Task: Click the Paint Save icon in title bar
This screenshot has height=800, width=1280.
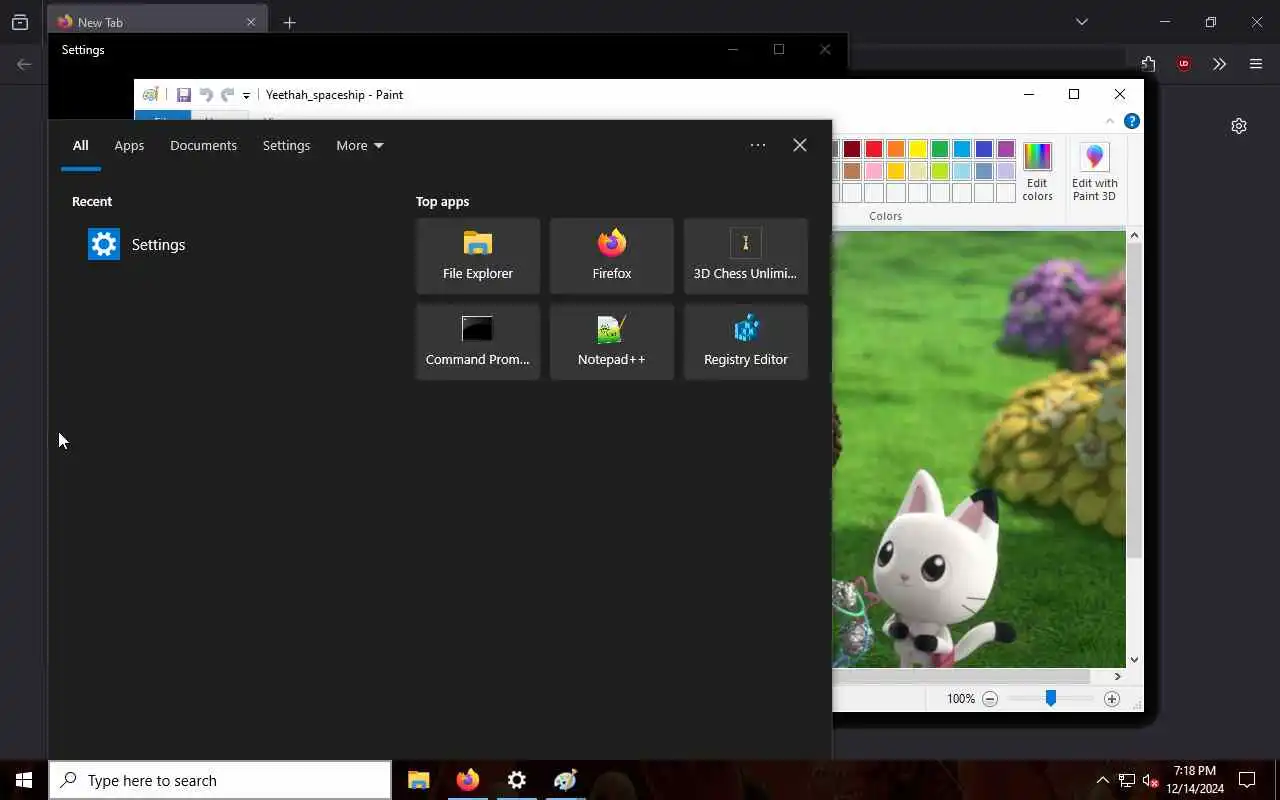Action: [x=184, y=95]
